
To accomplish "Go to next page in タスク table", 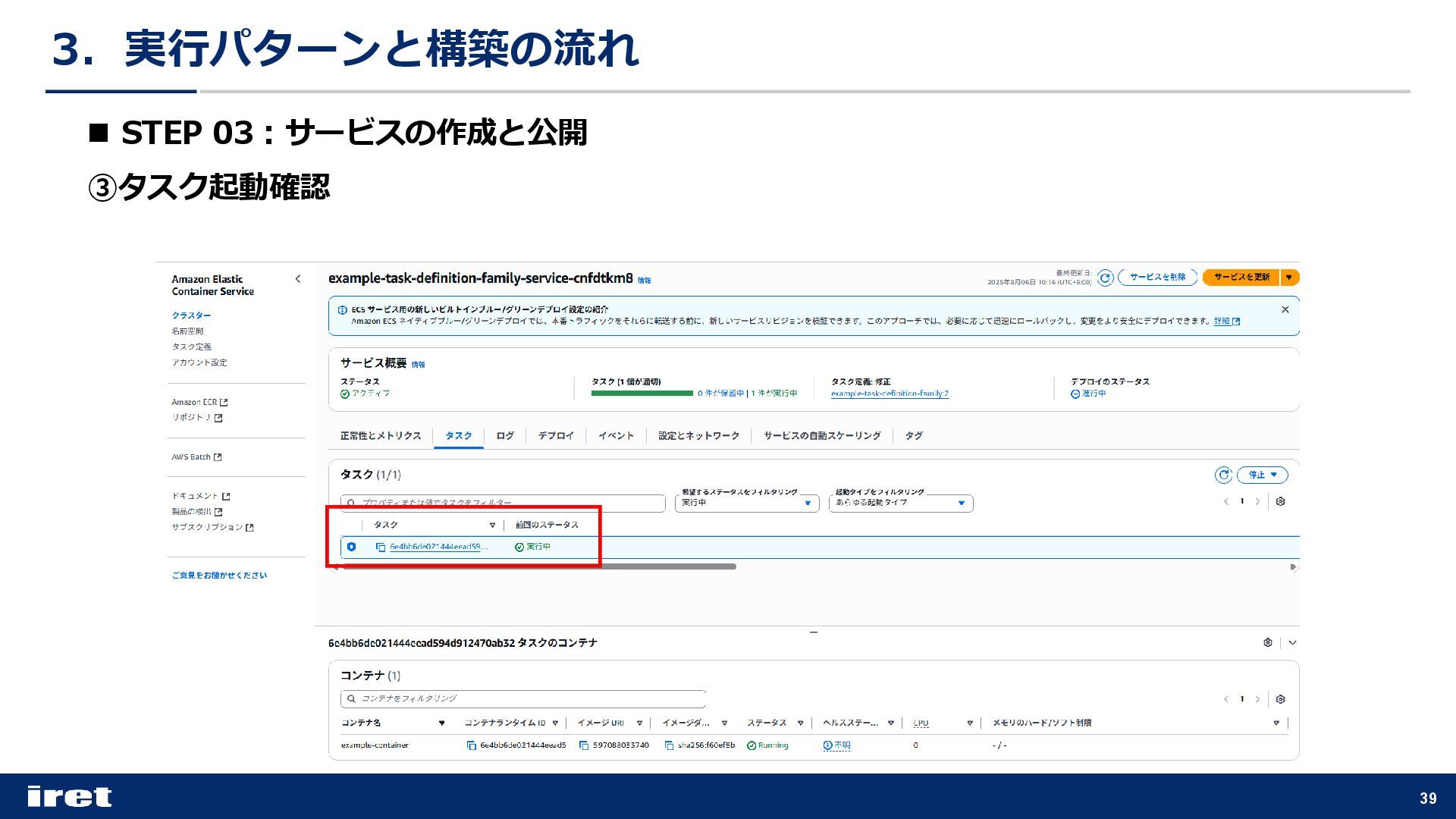I will tap(1257, 501).
